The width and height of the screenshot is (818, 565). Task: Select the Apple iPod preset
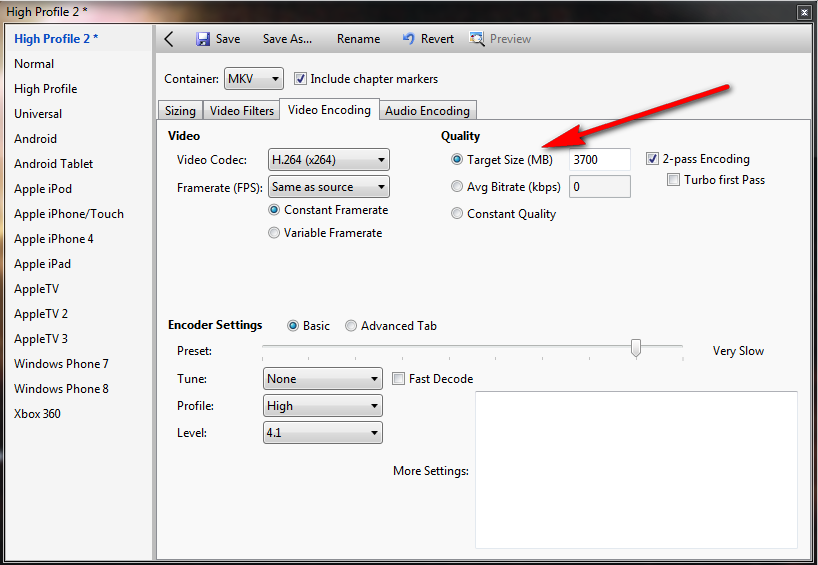pyautogui.click(x=43, y=189)
